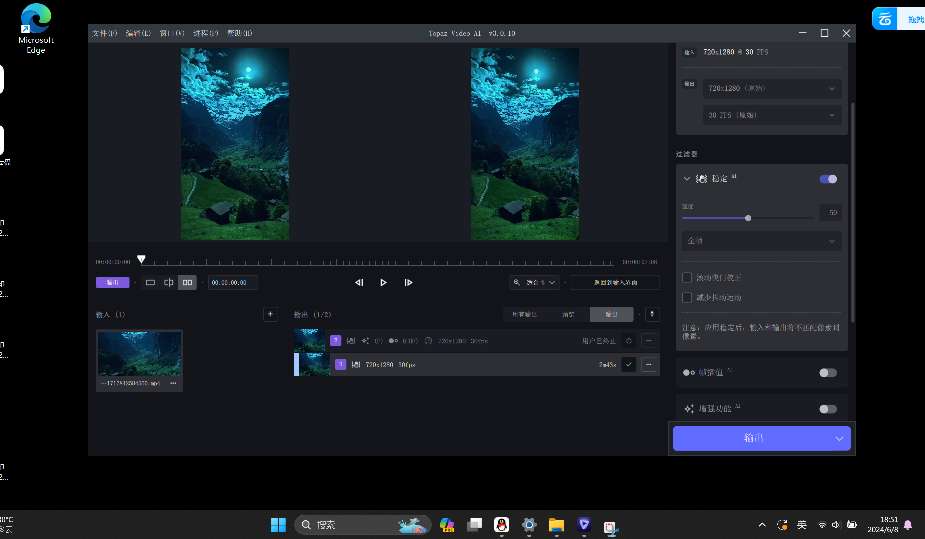Select the side-by-side view layout icon

[x=187, y=283]
